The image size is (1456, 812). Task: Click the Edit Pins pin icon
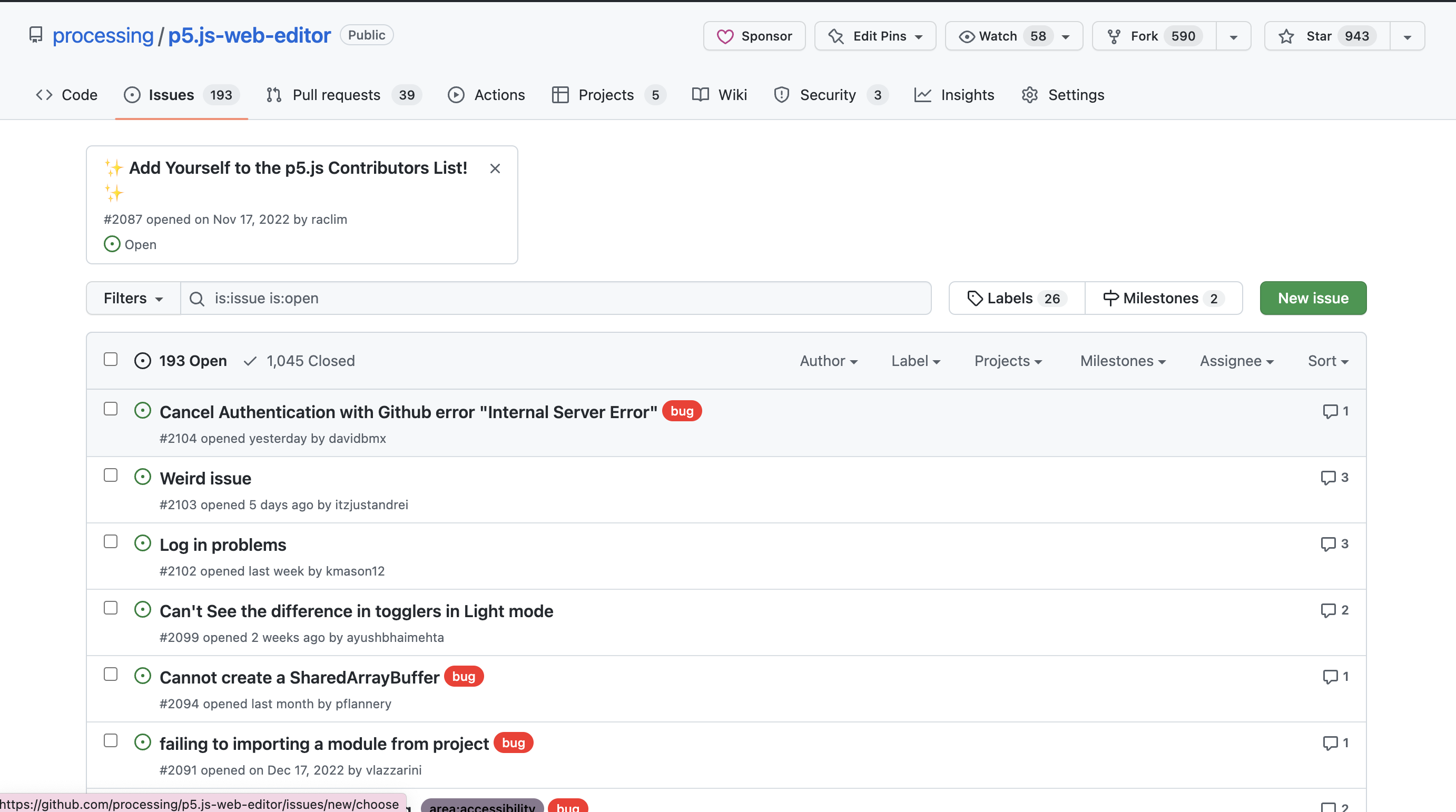click(836, 36)
